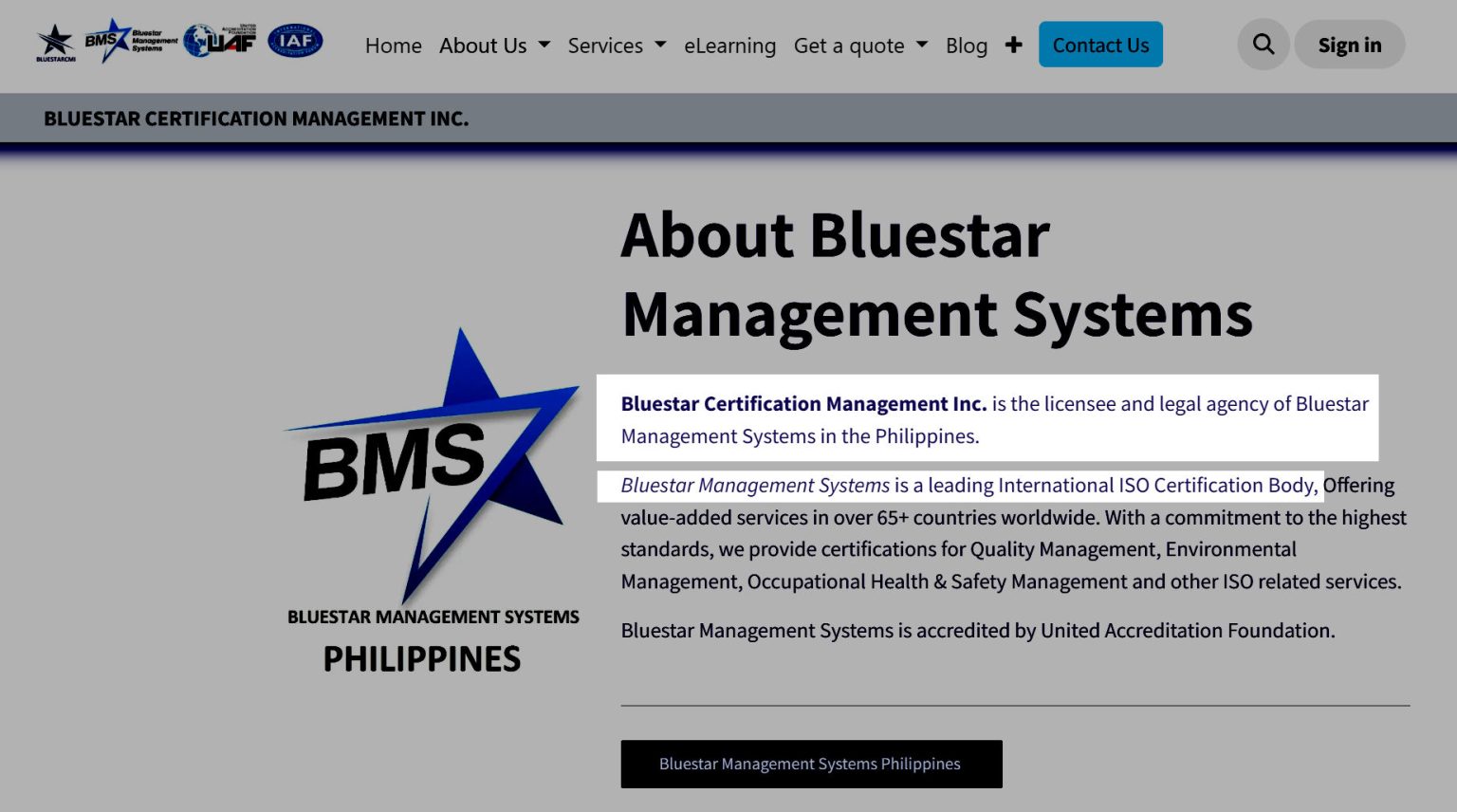Navigate to the Home menu item
Image resolution: width=1457 pixels, height=812 pixels.
tap(393, 45)
